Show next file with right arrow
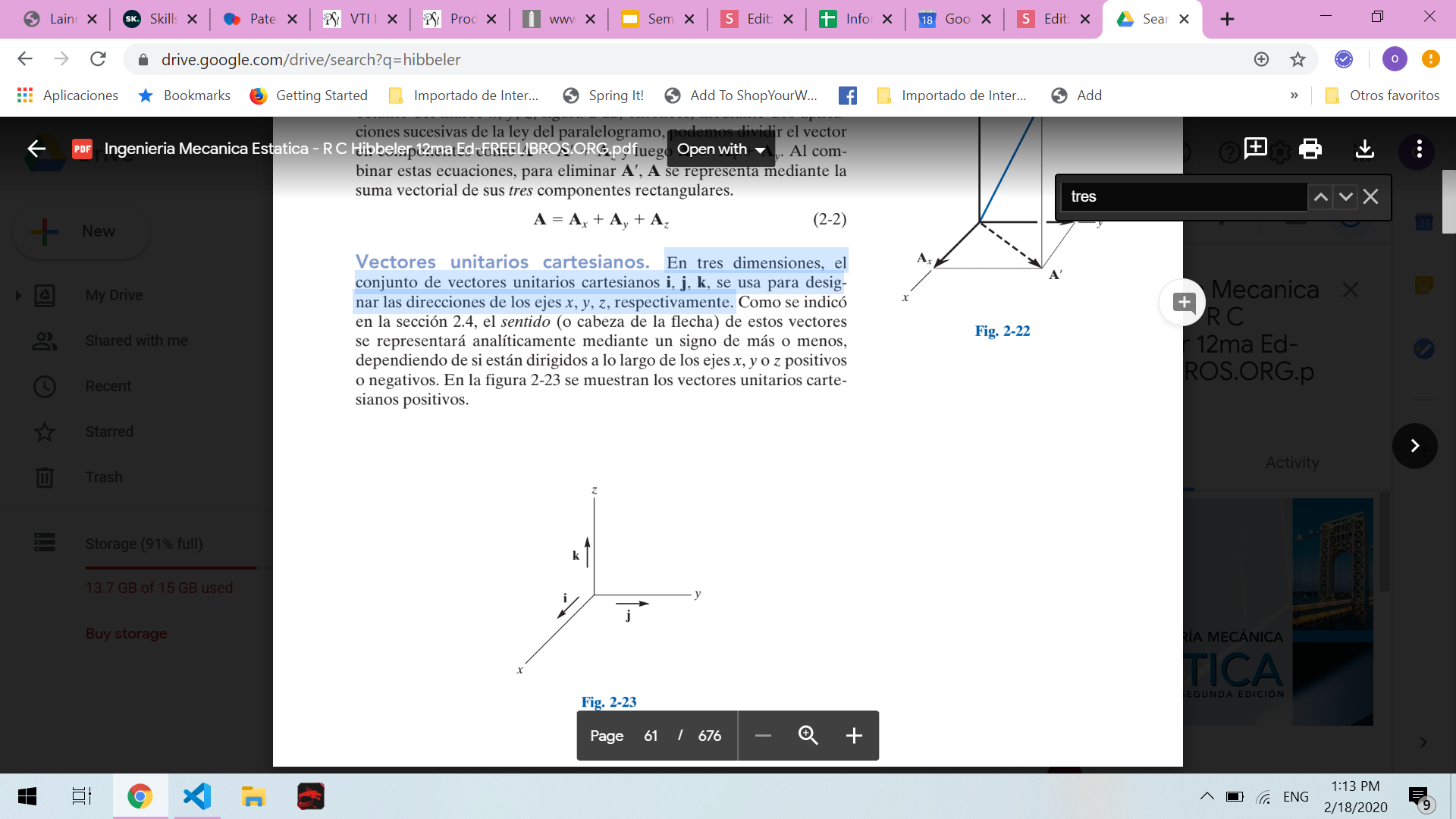 point(1414,446)
